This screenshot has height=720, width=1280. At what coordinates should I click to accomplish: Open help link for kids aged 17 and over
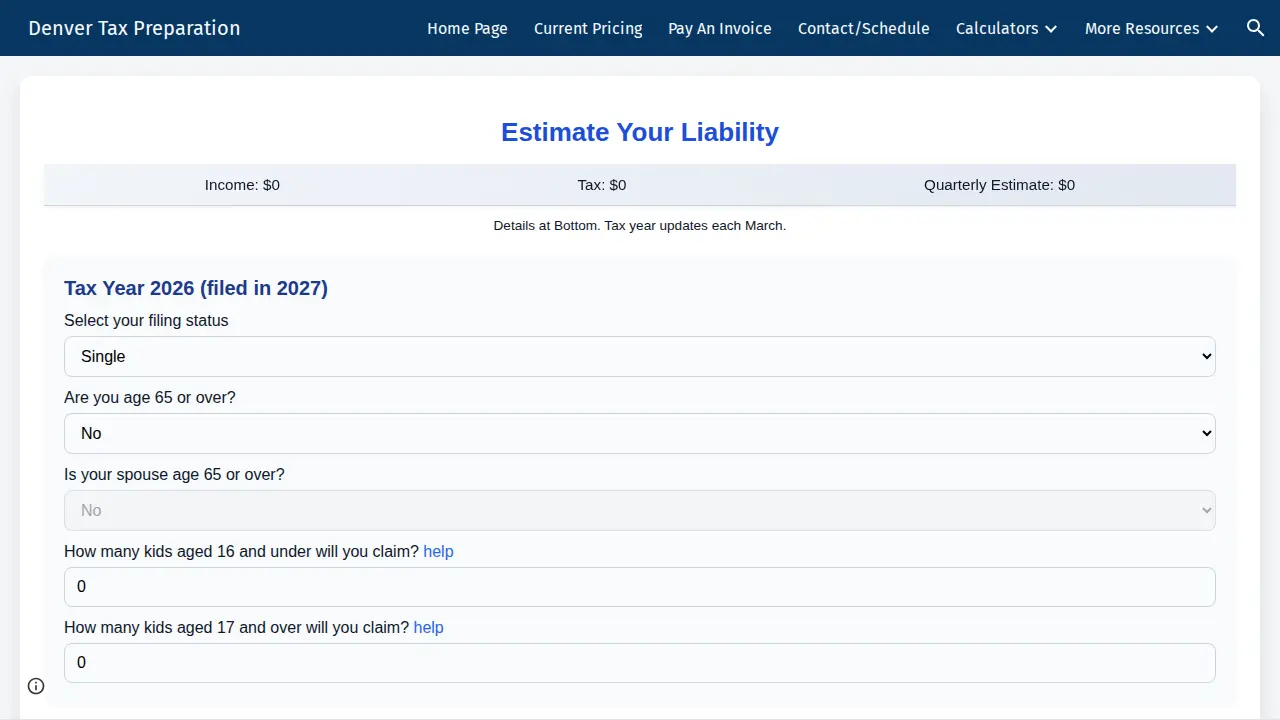pos(428,627)
